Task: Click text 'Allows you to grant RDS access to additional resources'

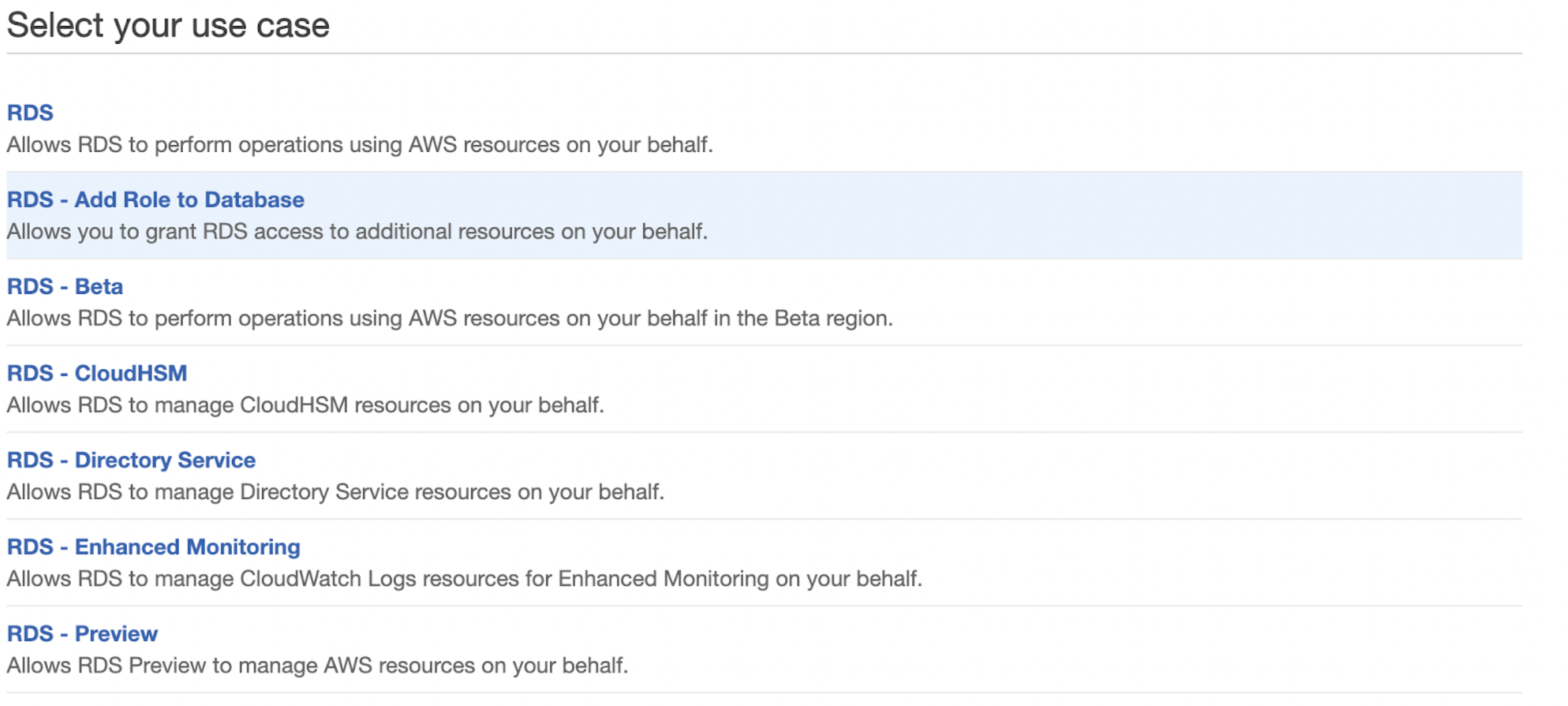Action: [281, 232]
